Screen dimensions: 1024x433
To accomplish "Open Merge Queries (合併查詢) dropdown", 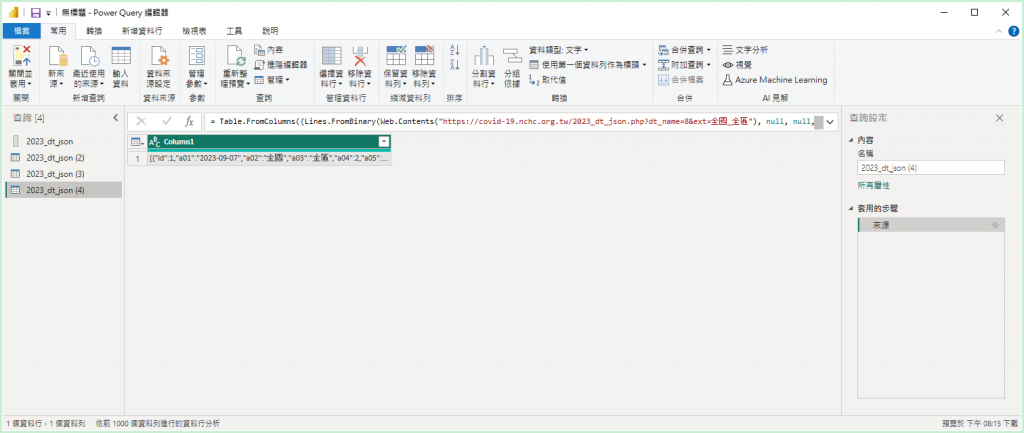I will [x=684, y=50].
